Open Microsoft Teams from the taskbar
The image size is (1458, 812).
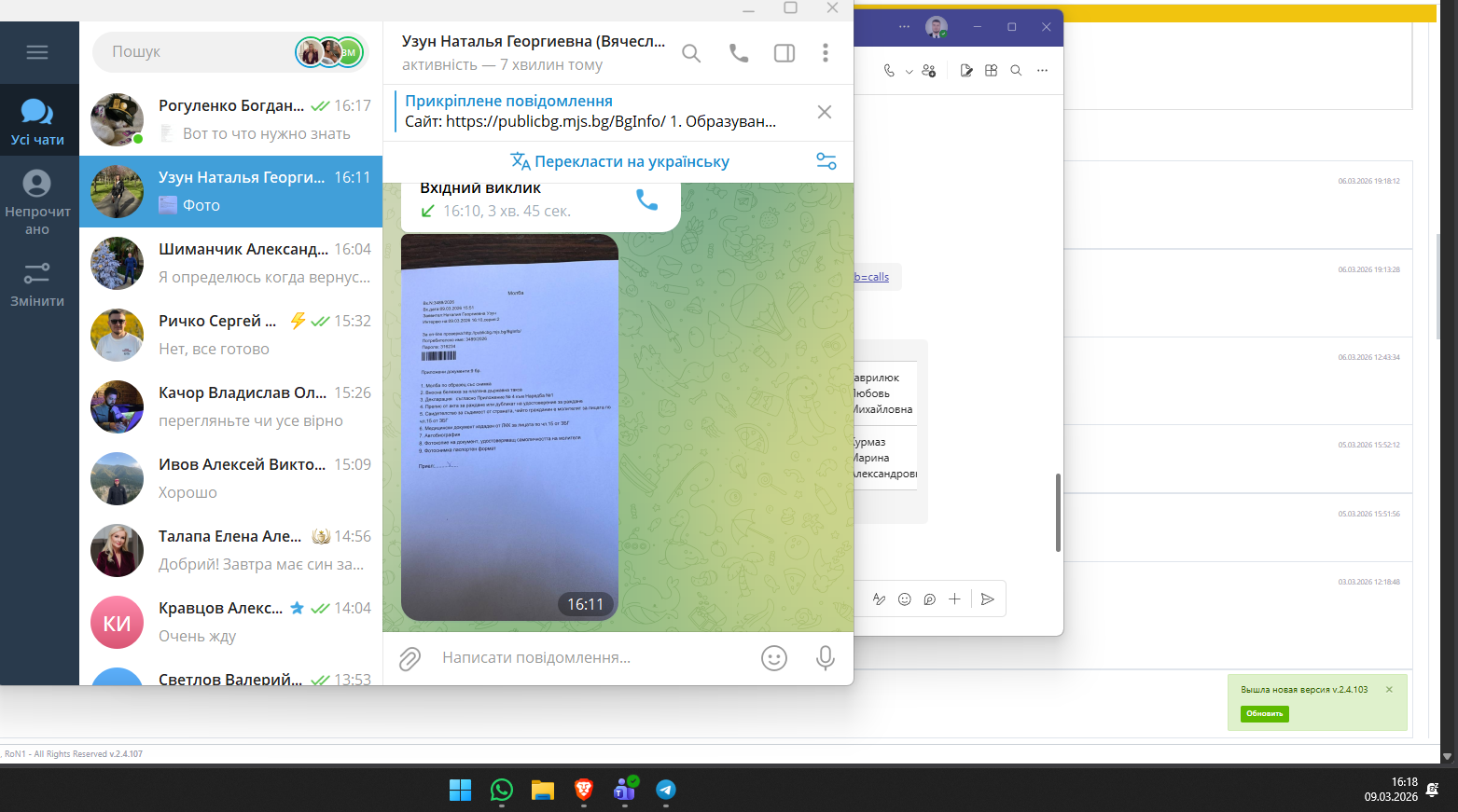pyautogui.click(x=625, y=791)
